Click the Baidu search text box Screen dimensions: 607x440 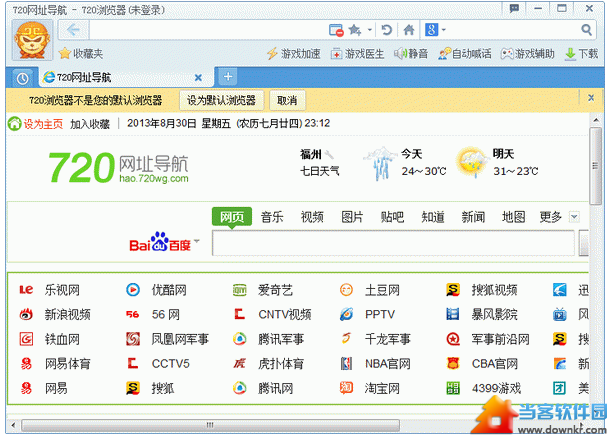tap(393, 243)
